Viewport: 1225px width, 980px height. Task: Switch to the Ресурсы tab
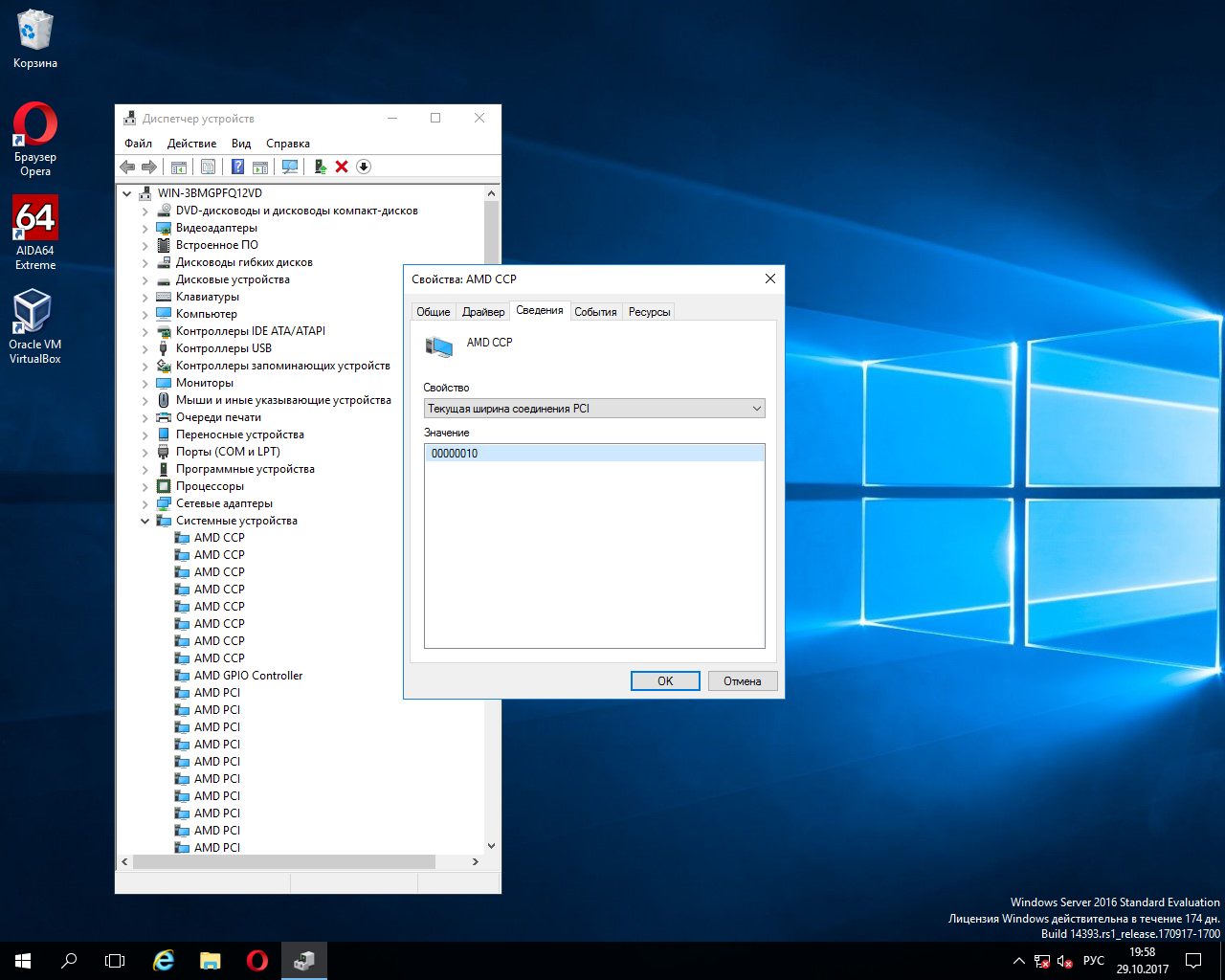[649, 312]
